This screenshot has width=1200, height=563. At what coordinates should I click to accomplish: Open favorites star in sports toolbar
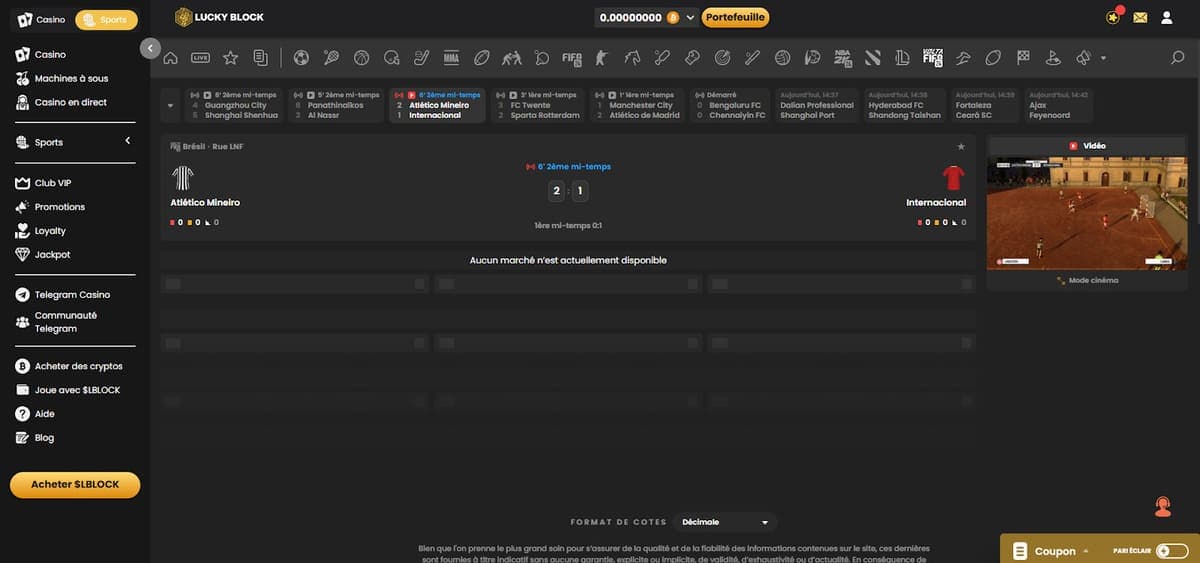tap(230, 58)
